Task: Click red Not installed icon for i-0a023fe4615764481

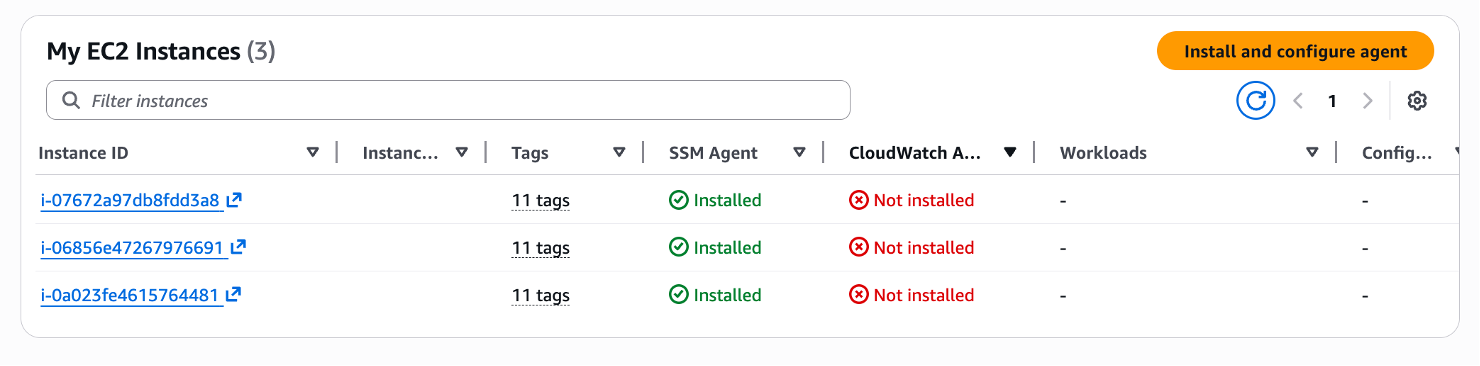Action: 858,295
